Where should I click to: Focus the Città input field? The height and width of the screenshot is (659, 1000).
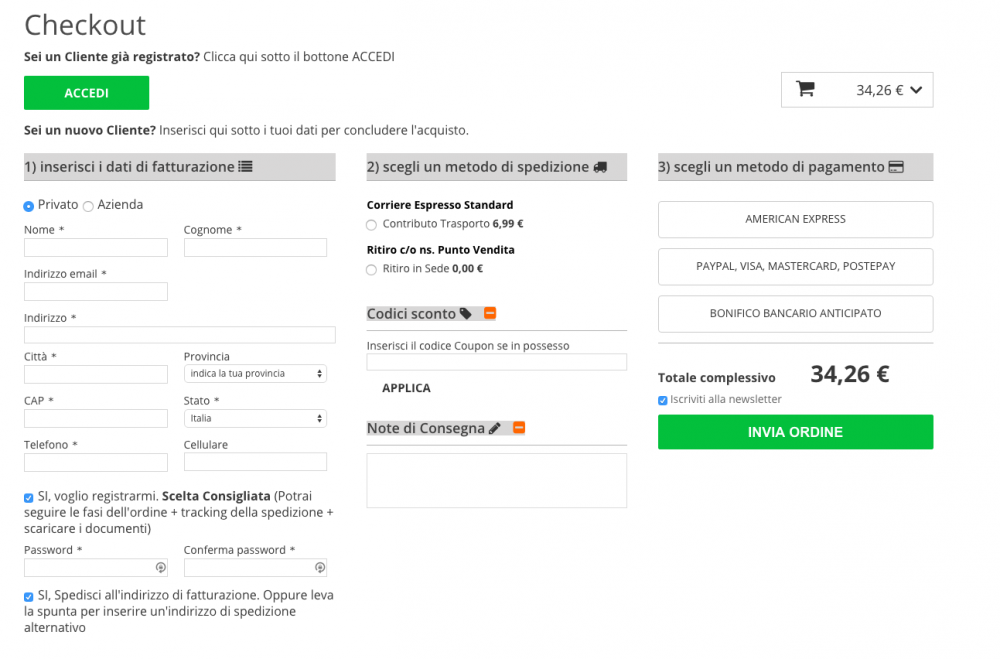point(96,374)
